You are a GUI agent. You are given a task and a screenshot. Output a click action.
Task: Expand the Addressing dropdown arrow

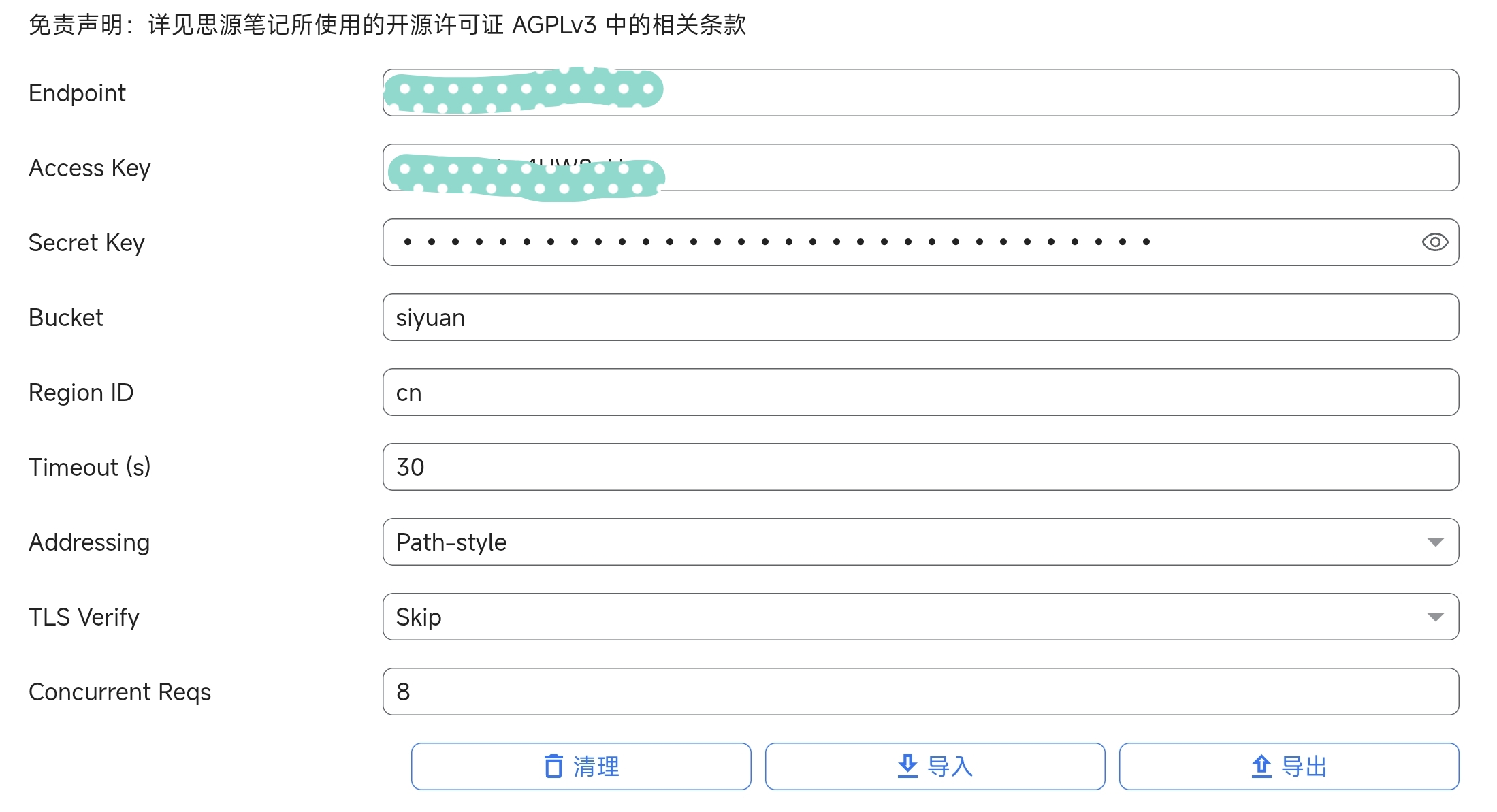(x=1435, y=542)
